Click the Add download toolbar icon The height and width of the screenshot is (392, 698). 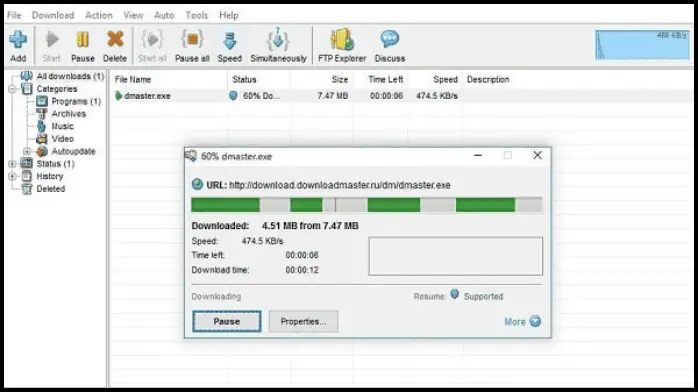tap(18, 46)
